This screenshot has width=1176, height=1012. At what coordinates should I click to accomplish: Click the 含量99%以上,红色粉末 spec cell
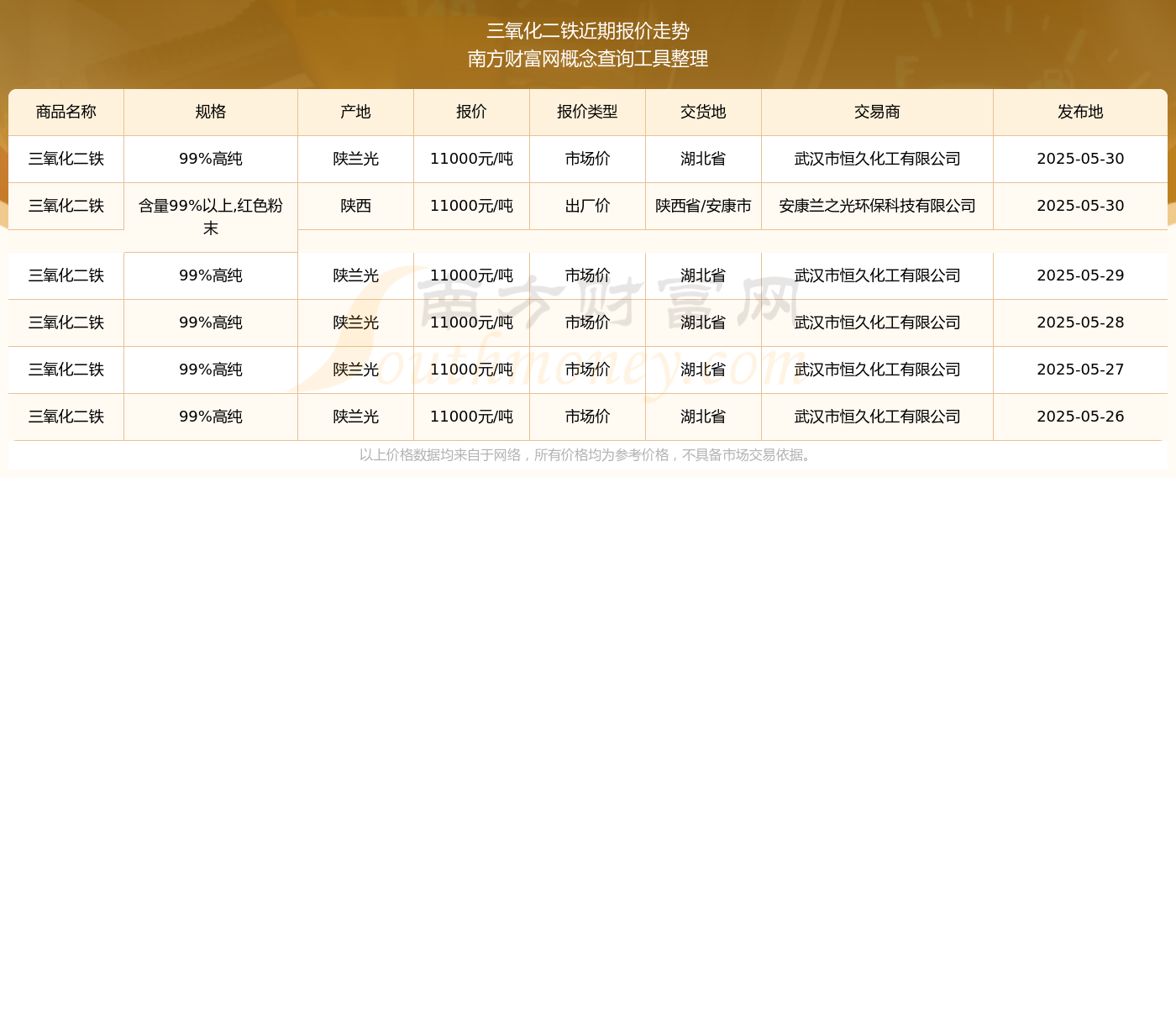(x=211, y=218)
